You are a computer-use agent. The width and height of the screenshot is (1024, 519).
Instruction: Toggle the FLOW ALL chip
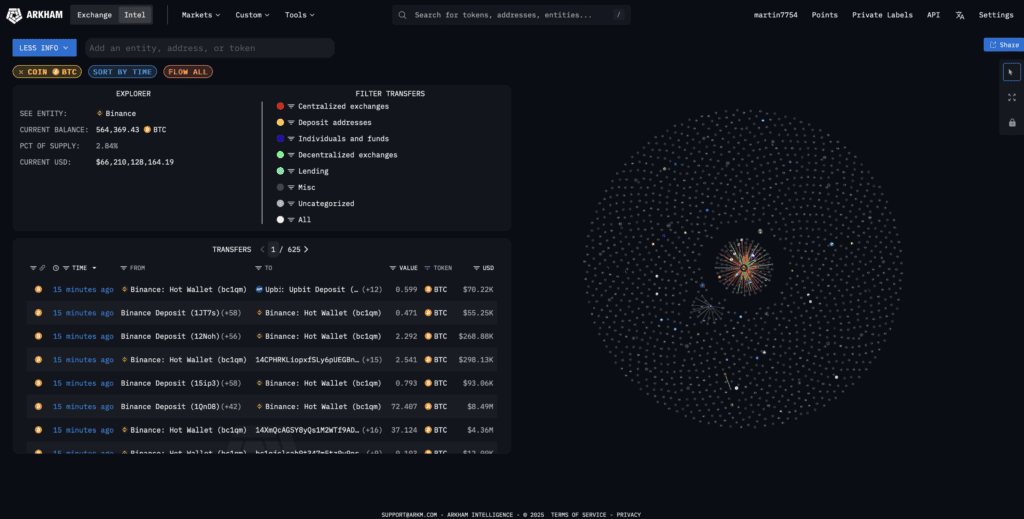[188, 72]
